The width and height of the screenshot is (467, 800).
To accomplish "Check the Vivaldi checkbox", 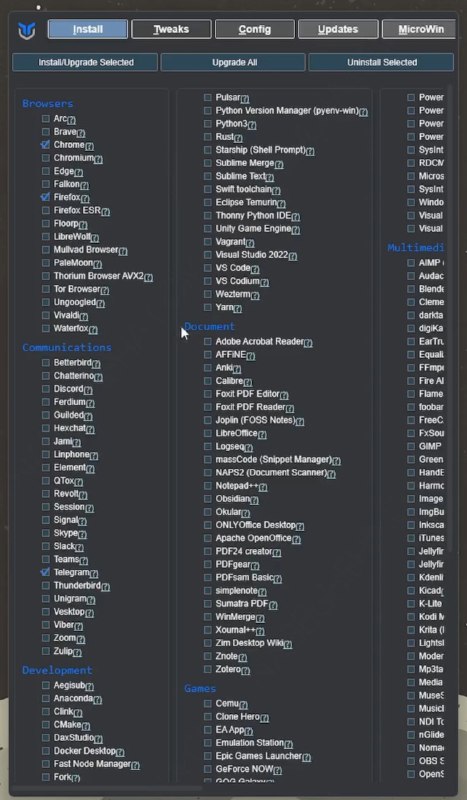I will 45,315.
